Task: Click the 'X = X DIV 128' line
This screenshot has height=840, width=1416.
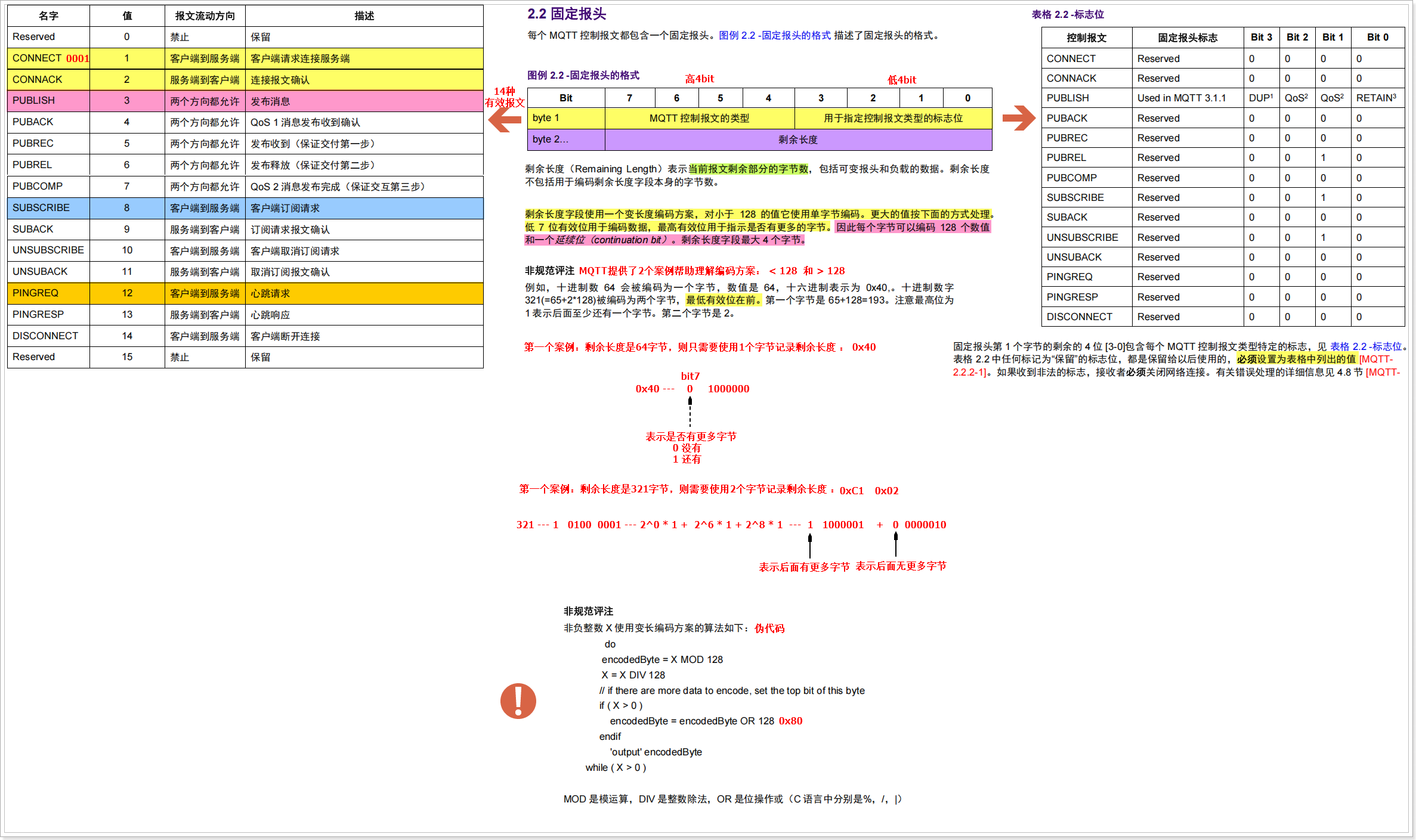Action: 633,675
